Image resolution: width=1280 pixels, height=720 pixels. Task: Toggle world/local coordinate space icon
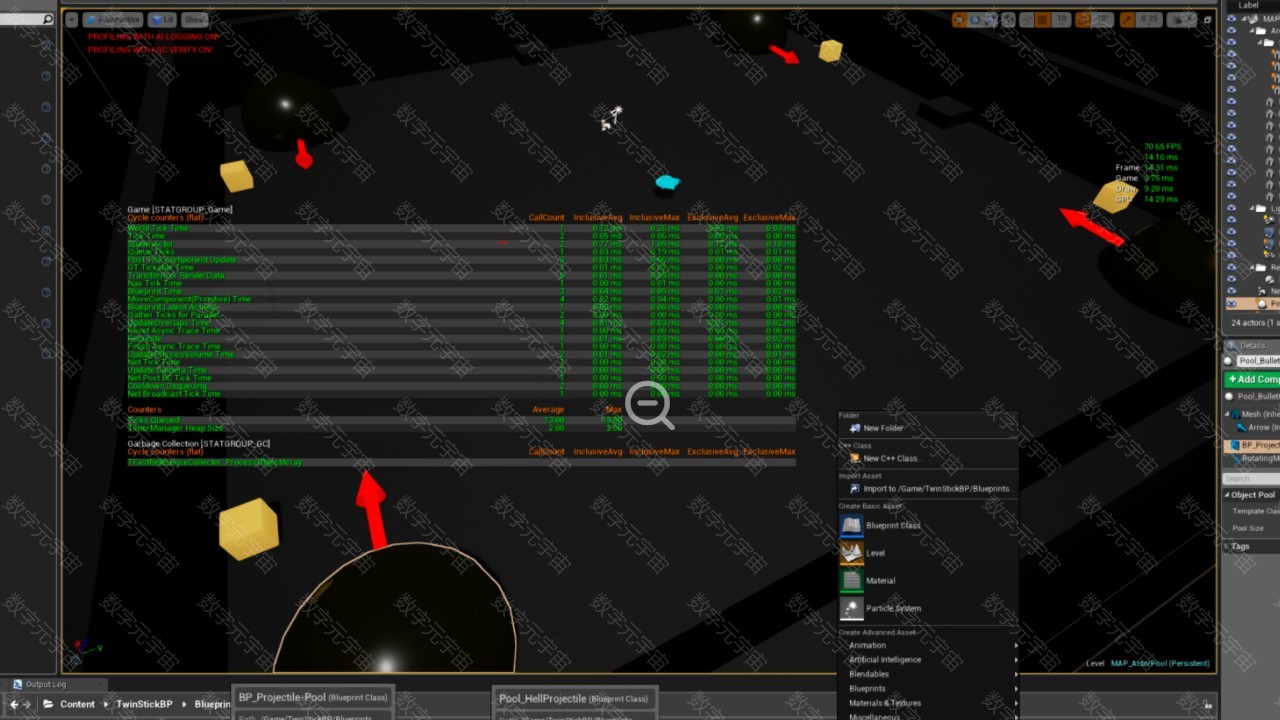click(1007, 19)
